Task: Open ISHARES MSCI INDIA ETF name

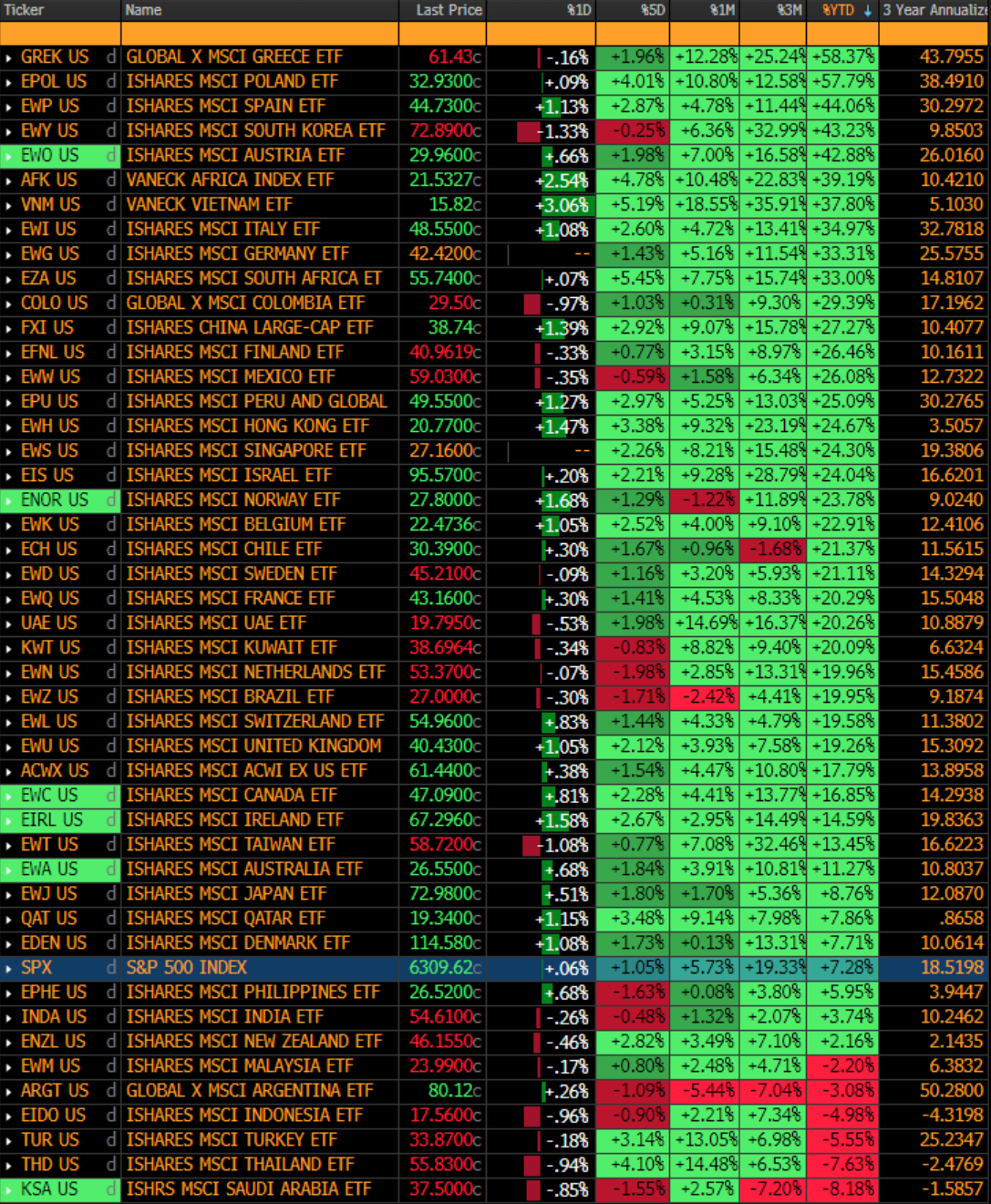Action: pyautogui.click(x=225, y=1017)
